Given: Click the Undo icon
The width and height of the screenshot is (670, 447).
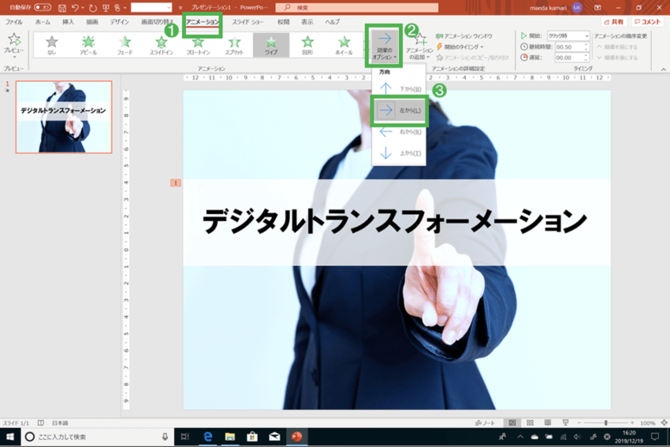Looking at the screenshot, I should coord(75,8).
